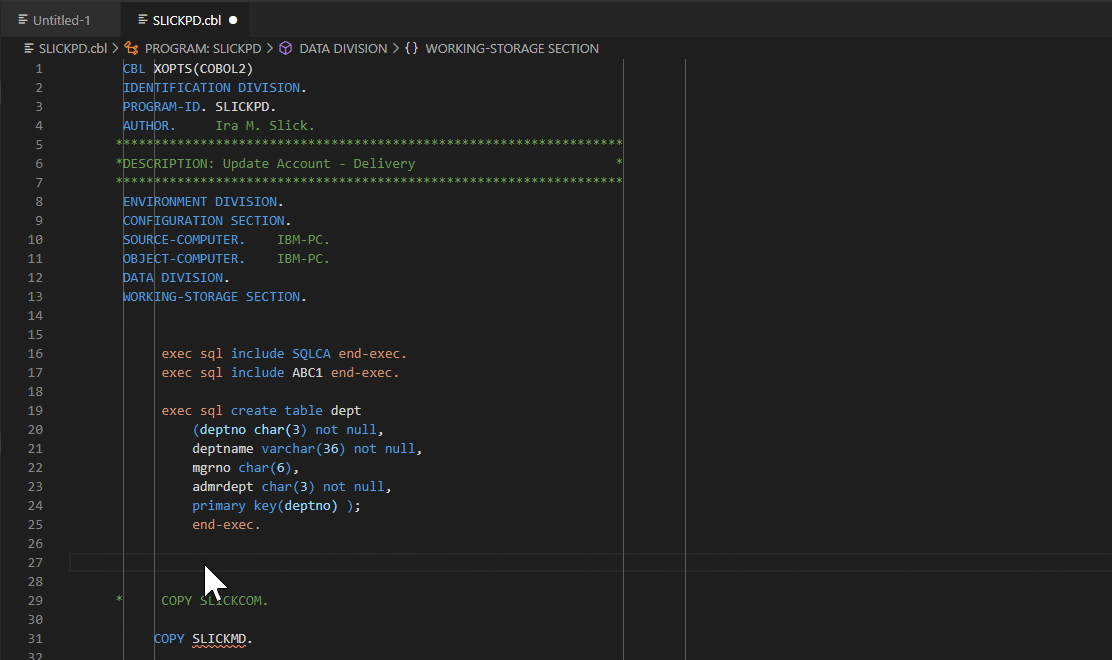The height and width of the screenshot is (660, 1112).
Task: Click the DATA DIVISION cube icon
Action: (x=286, y=48)
